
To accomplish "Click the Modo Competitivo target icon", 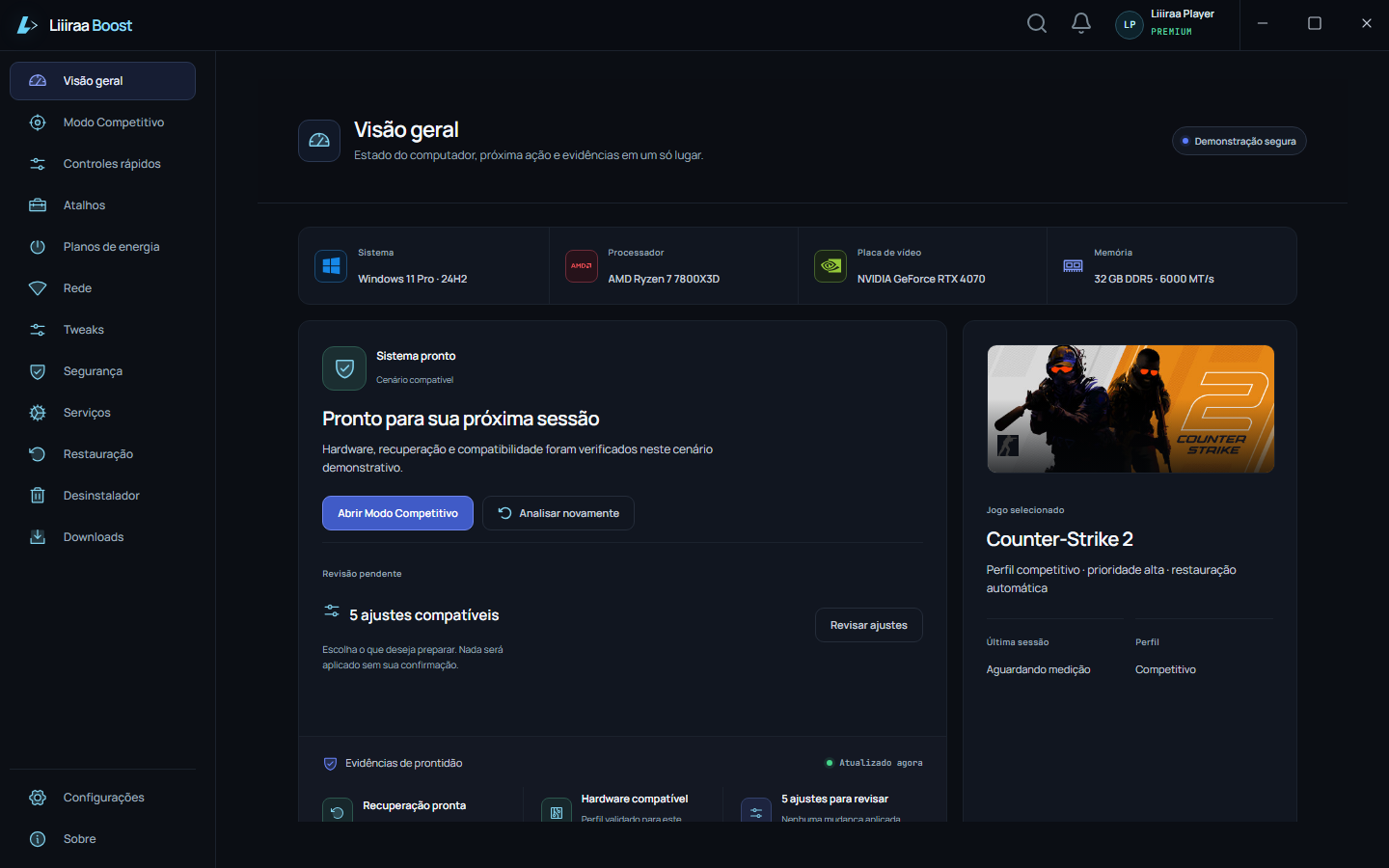I will [38, 122].
